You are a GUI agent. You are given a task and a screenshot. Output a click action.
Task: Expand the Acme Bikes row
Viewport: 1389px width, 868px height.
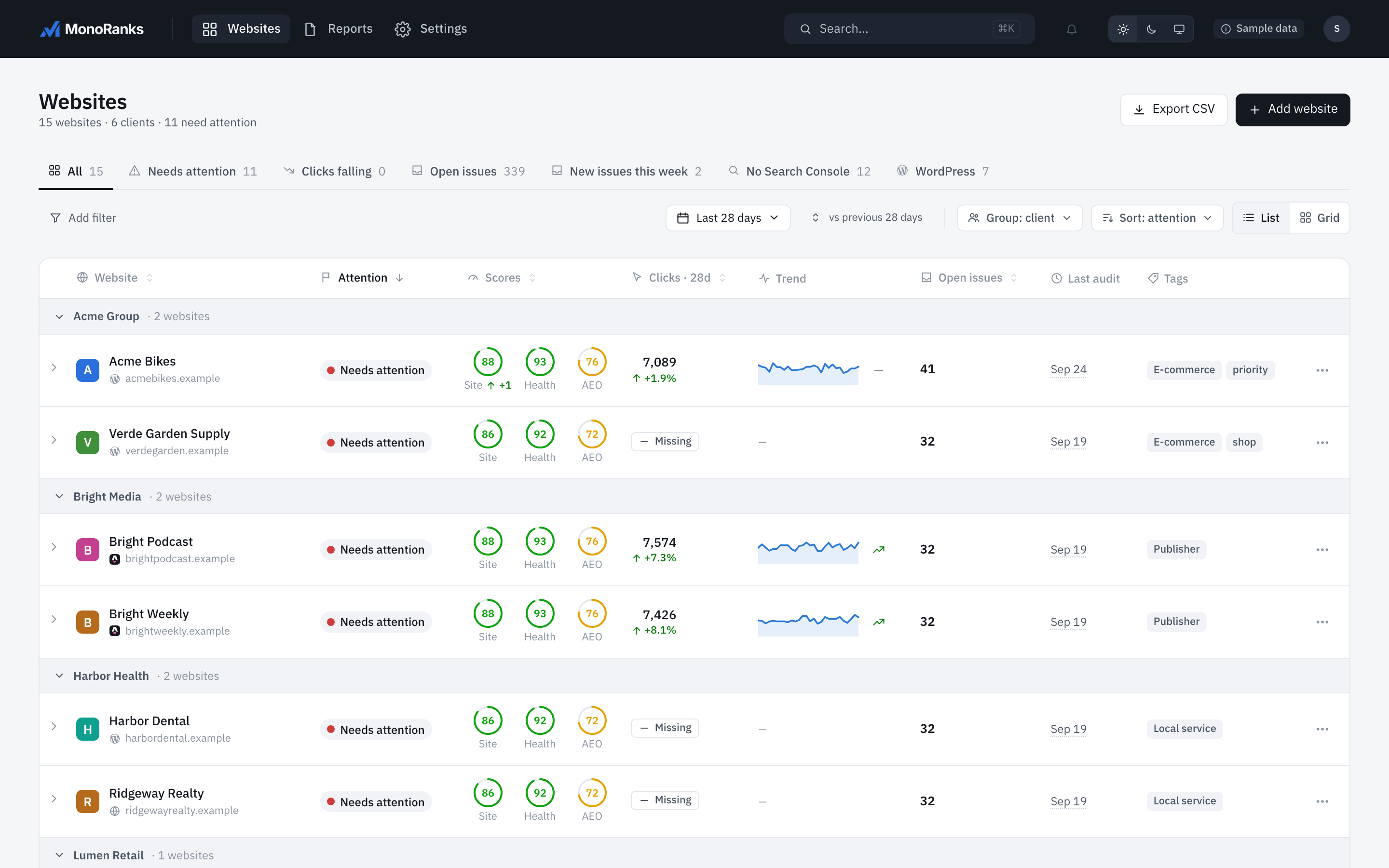[54, 367]
